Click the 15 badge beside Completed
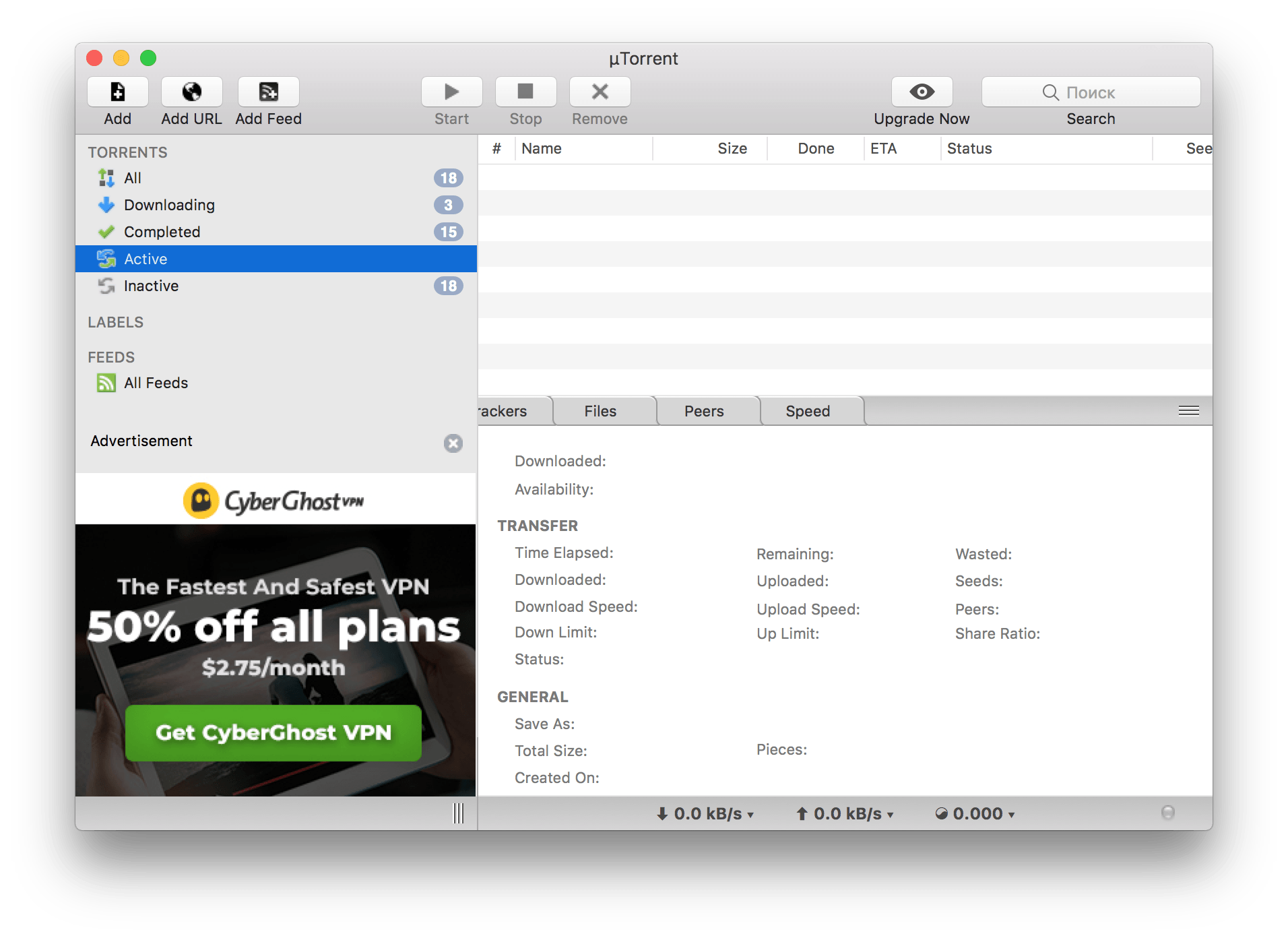Image resolution: width=1288 pixels, height=938 pixels. (x=449, y=232)
